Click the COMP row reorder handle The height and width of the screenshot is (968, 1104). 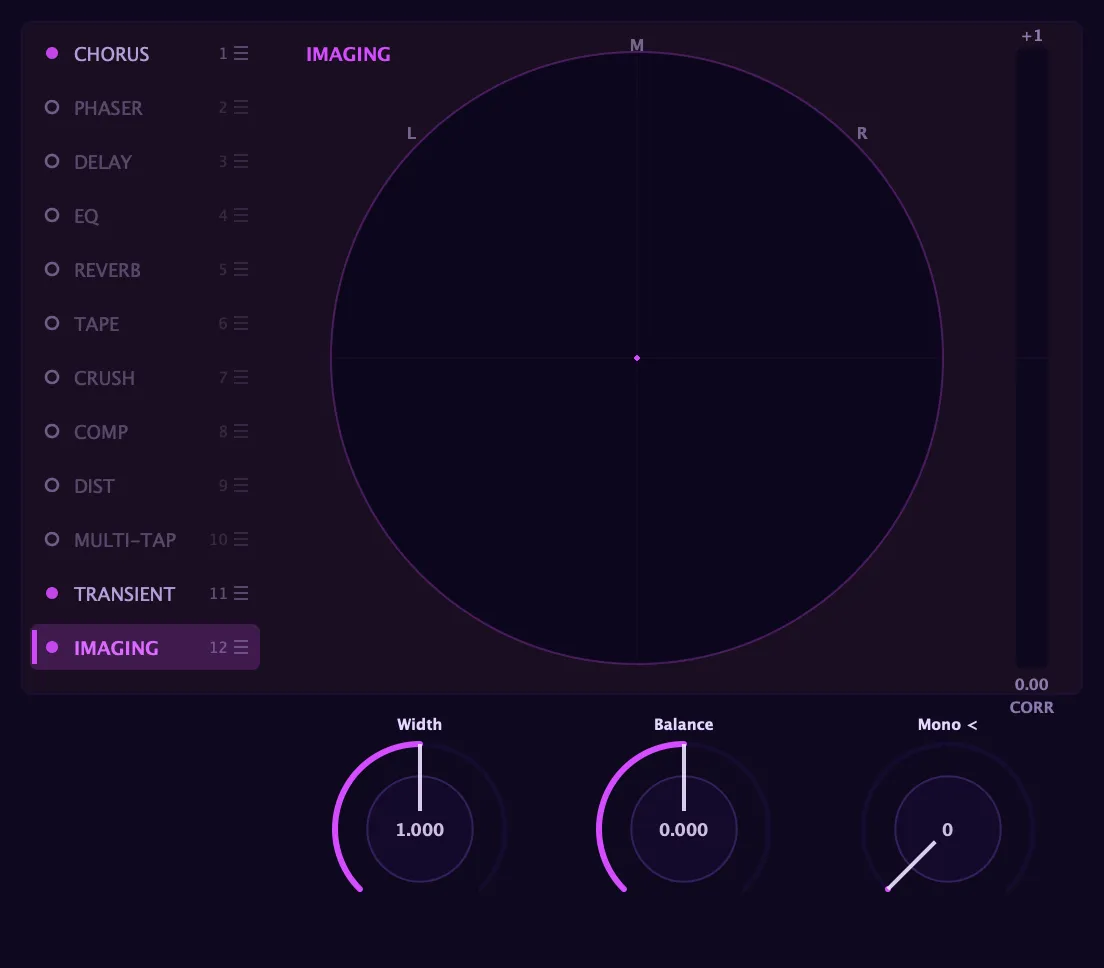tap(241, 431)
